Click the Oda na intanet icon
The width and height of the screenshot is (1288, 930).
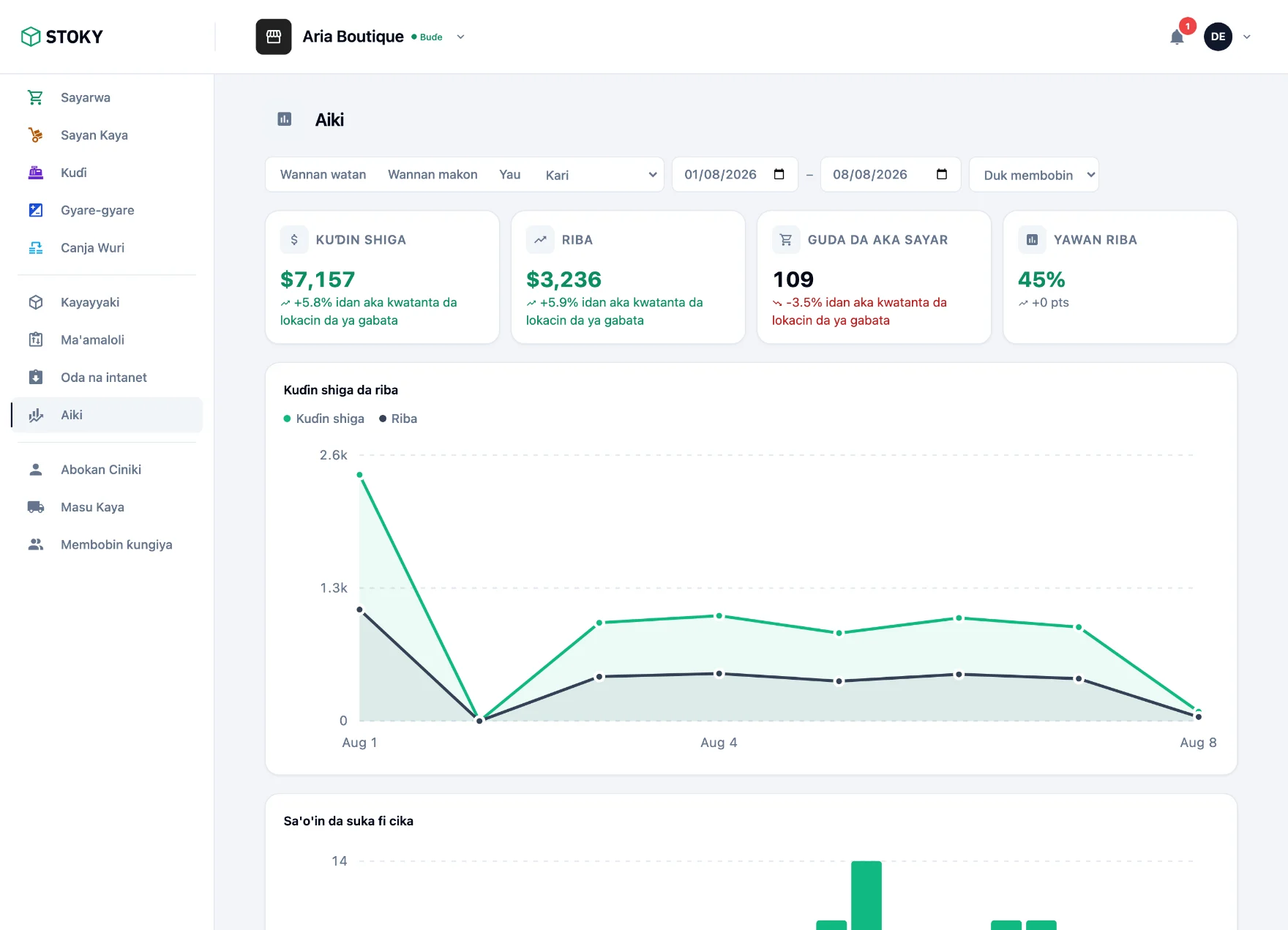(35, 377)
